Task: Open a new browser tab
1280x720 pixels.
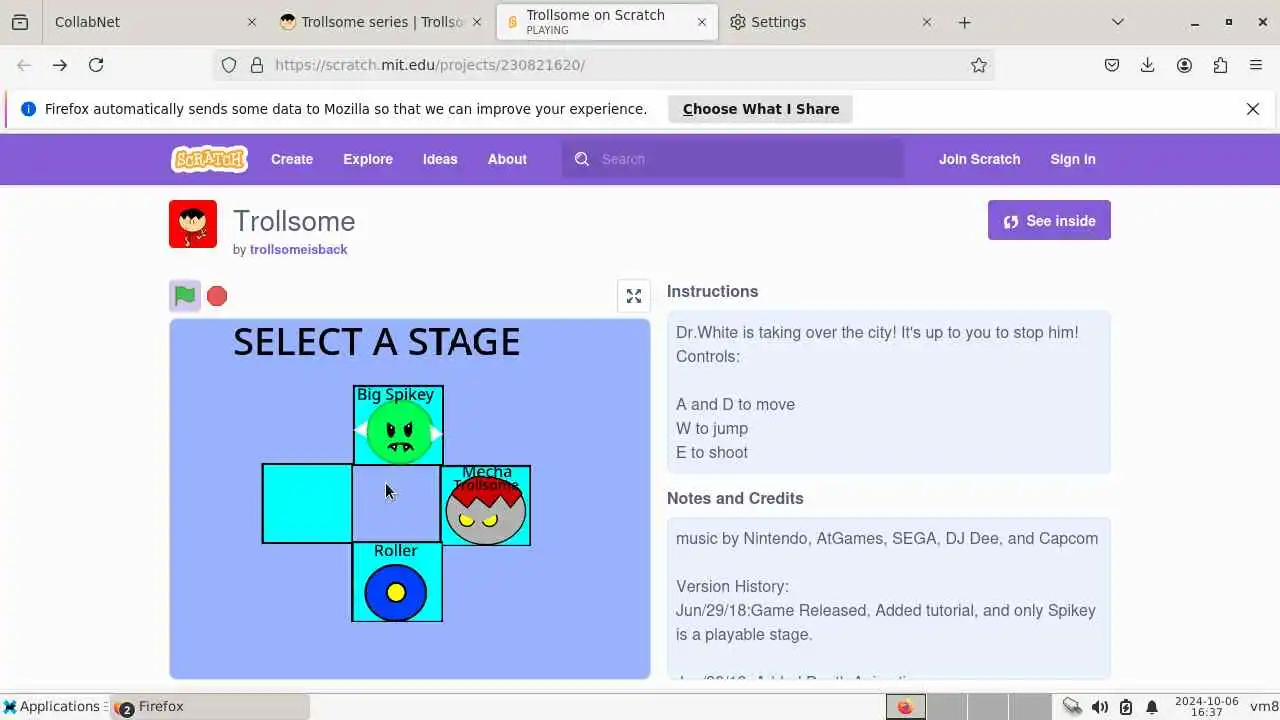Action: coord(964,22)
